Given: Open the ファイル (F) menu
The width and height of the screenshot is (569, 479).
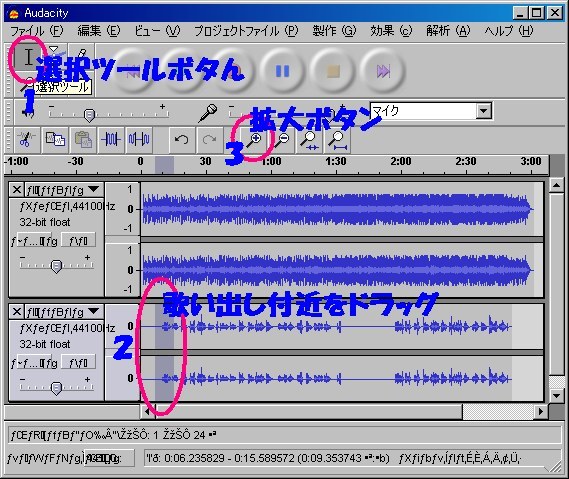Looking at the screenshot, I should (x=37, y=31).
